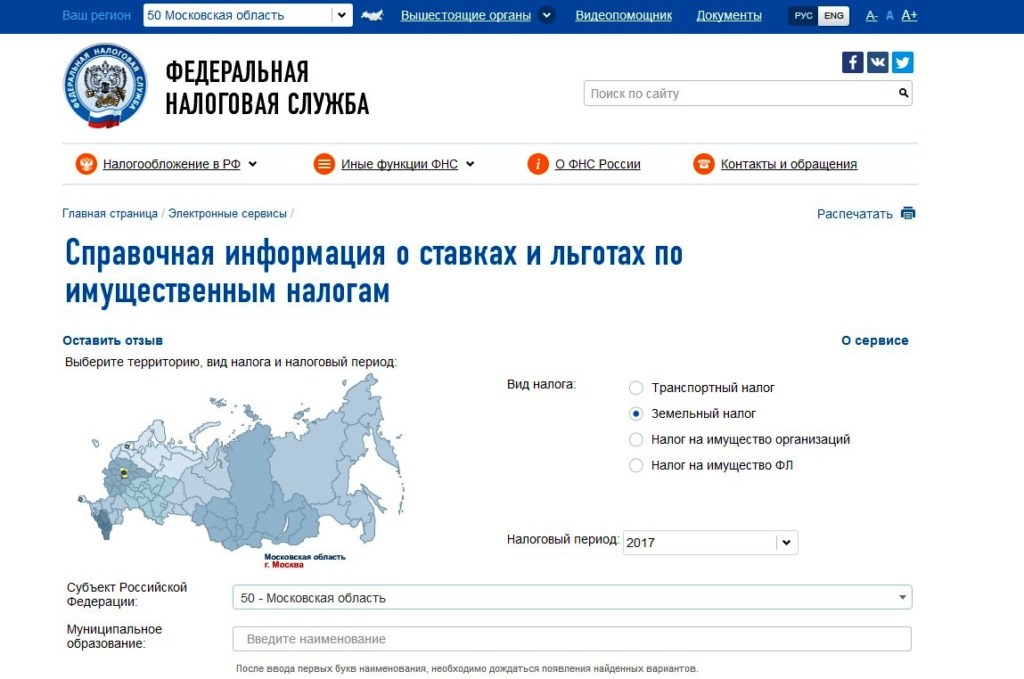Open the Налогообложение в РФ menu
This screenshot has width=1024, height=679.
tap(172, 164)
